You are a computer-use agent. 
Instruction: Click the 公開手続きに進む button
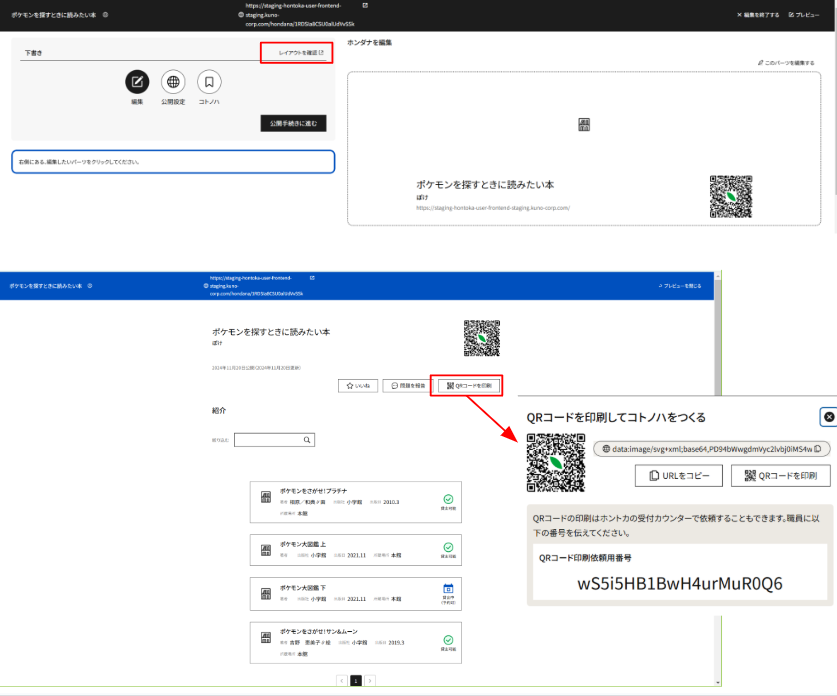pos(294,123)
